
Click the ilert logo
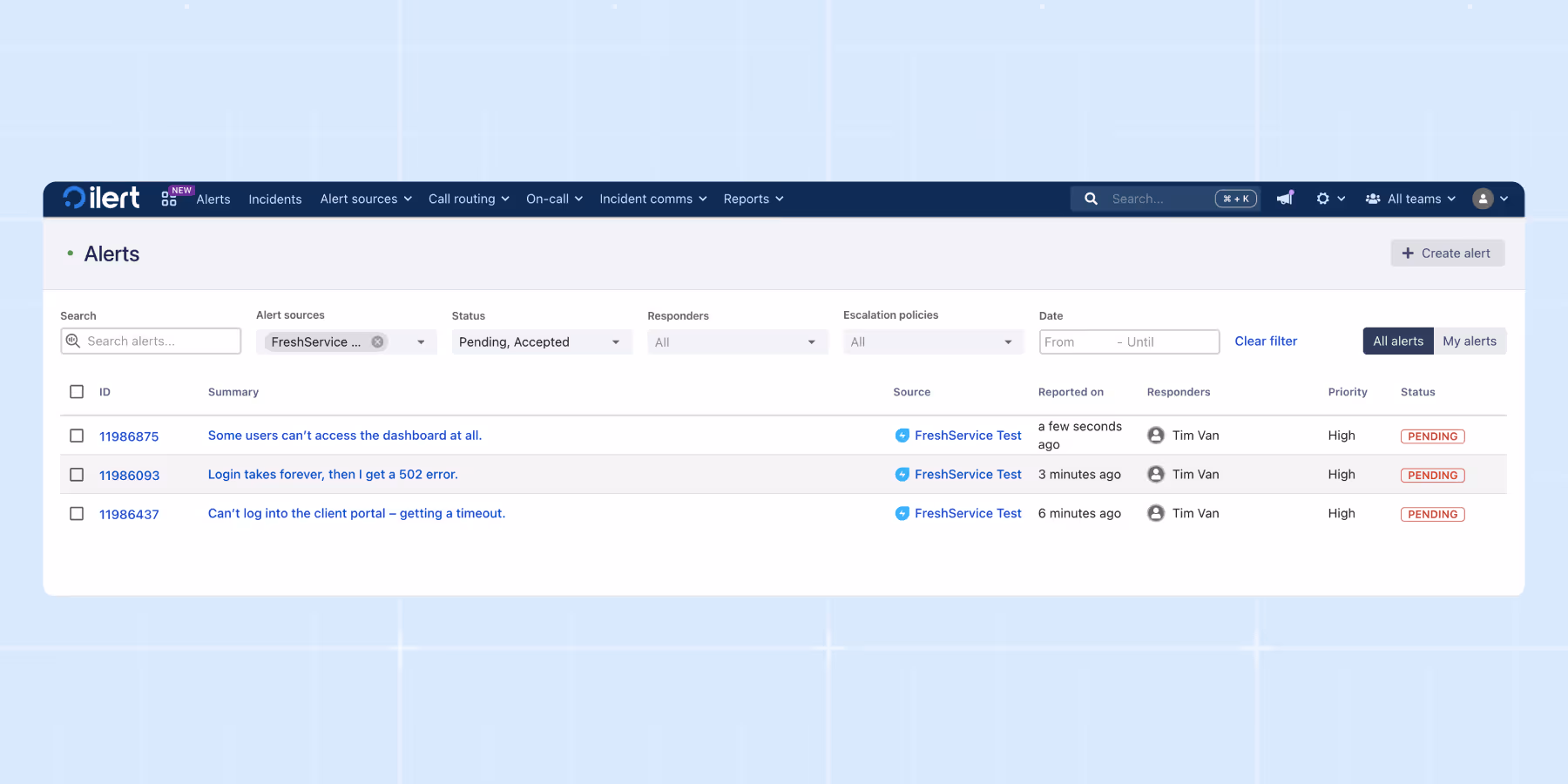click(101, 199)
